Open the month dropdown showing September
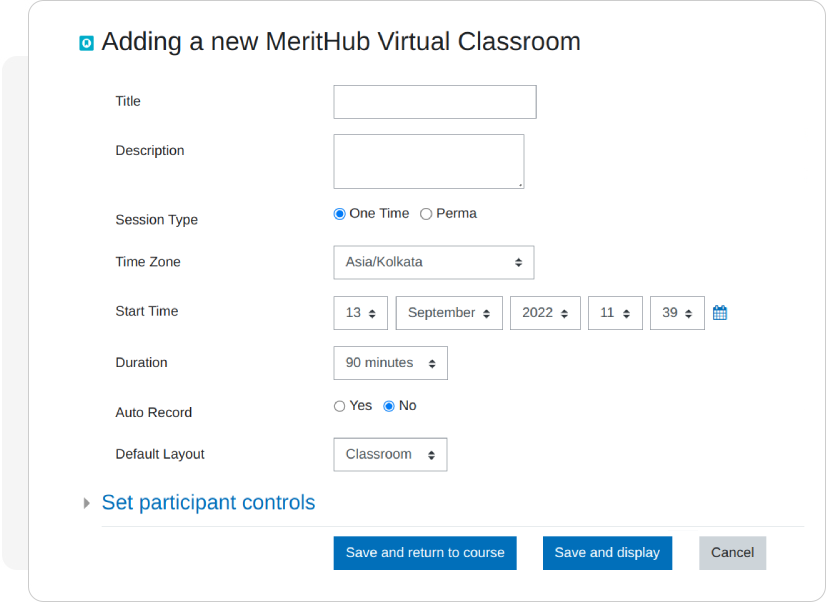 [x=449, y=313]
